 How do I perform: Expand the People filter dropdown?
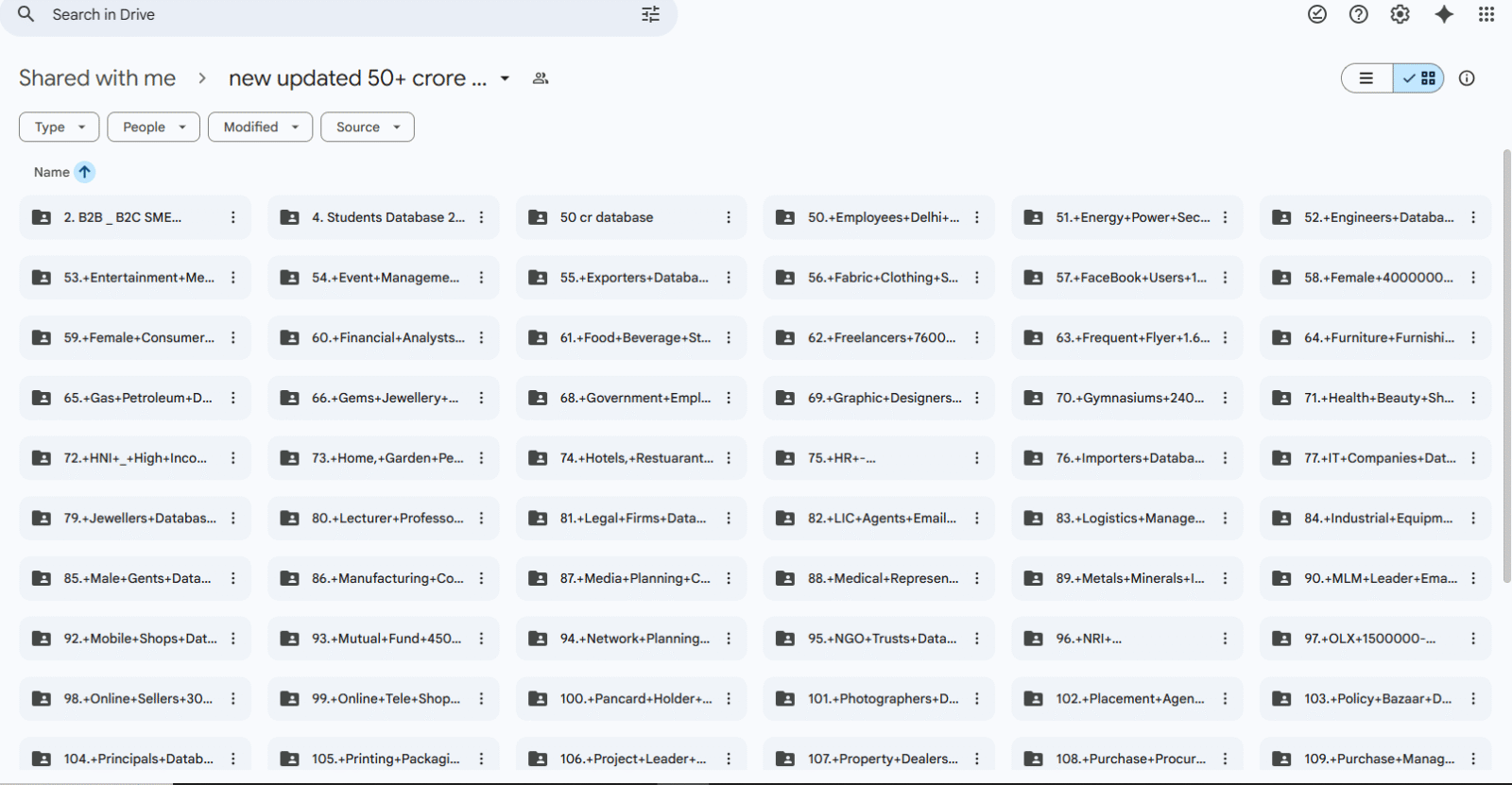point(153,127)
